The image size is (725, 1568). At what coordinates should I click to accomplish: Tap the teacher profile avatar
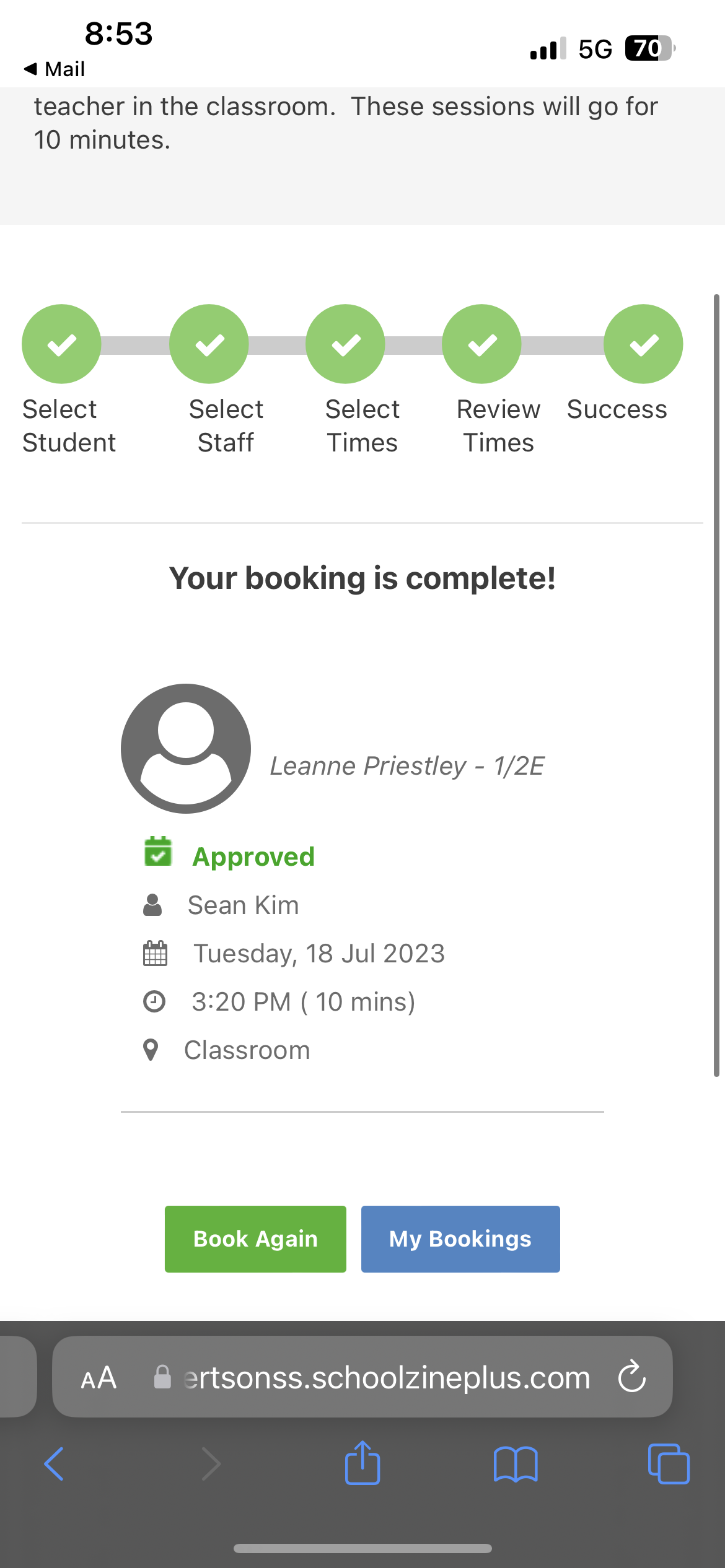pyautogui.click(x=186, y=749)
